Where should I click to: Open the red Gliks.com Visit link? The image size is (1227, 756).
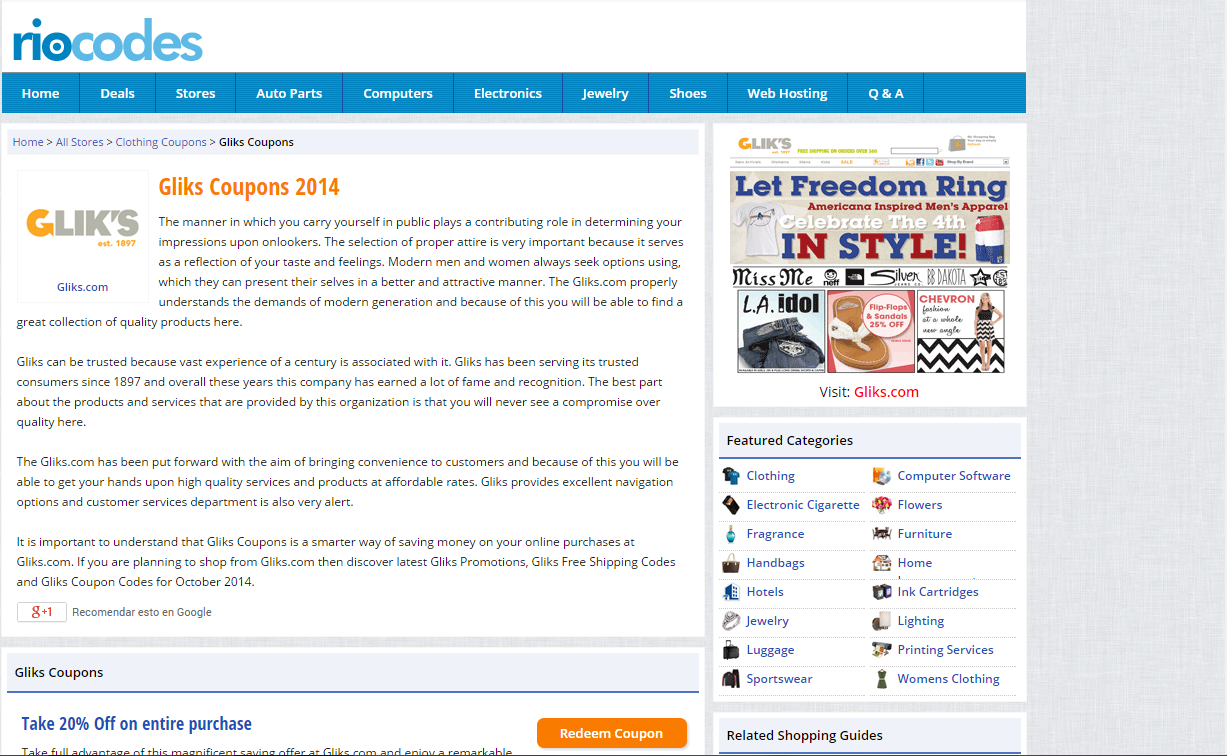click(x=886, y=392)
